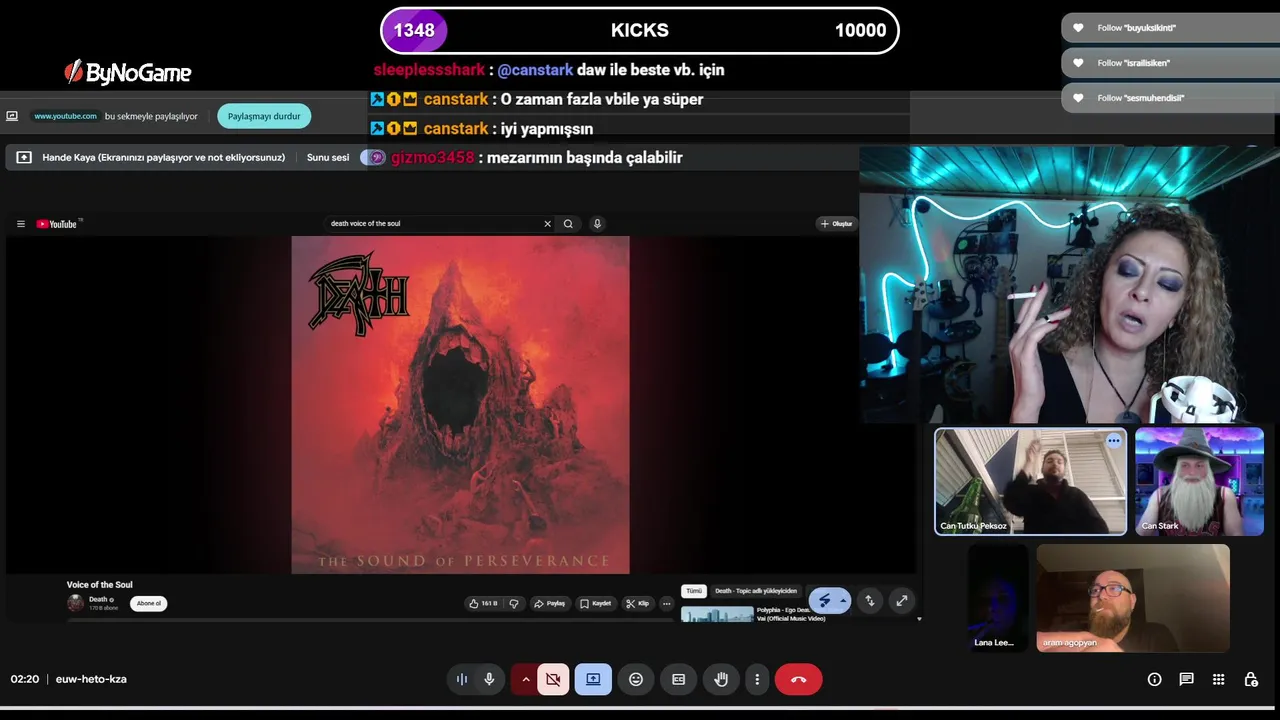Screen dimensions: 1280x720
Task: Click the present screen button
Action: point(593,679)
